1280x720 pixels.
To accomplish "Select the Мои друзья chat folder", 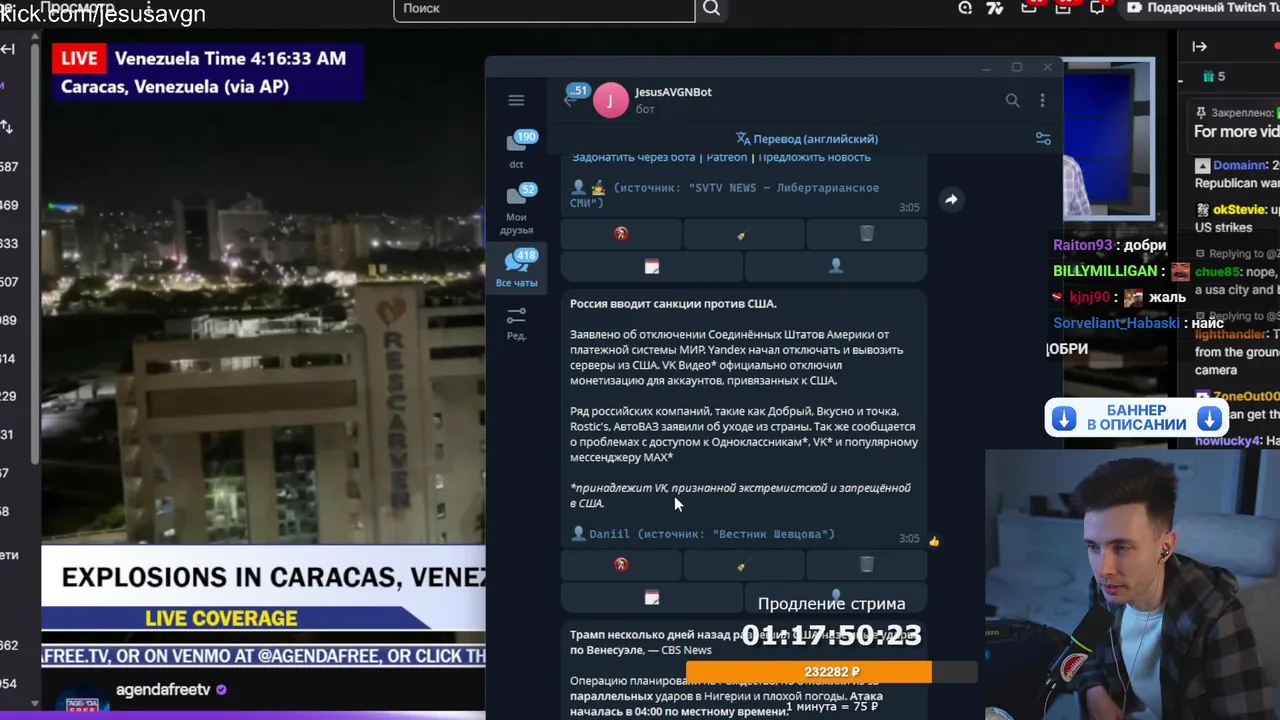I will pyautogui.click(x=516, y=209).
